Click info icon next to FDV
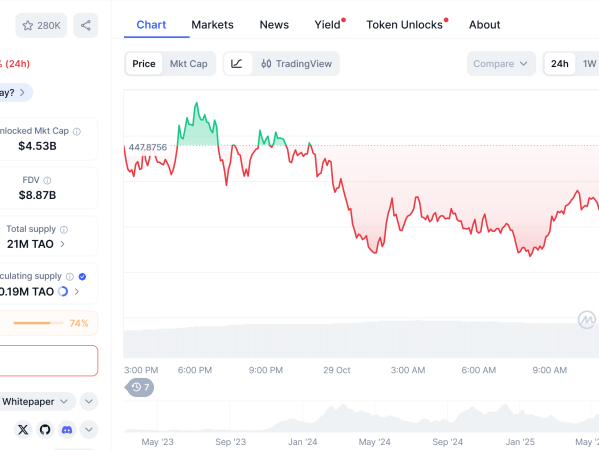 tap(47, 180)
